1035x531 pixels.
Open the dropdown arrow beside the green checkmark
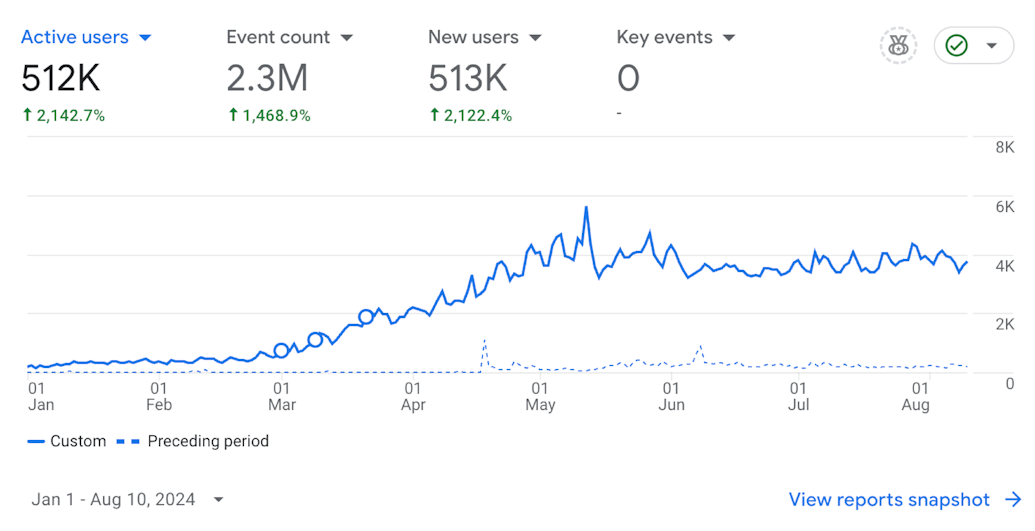pyautogui.click(x=992, y=46)
